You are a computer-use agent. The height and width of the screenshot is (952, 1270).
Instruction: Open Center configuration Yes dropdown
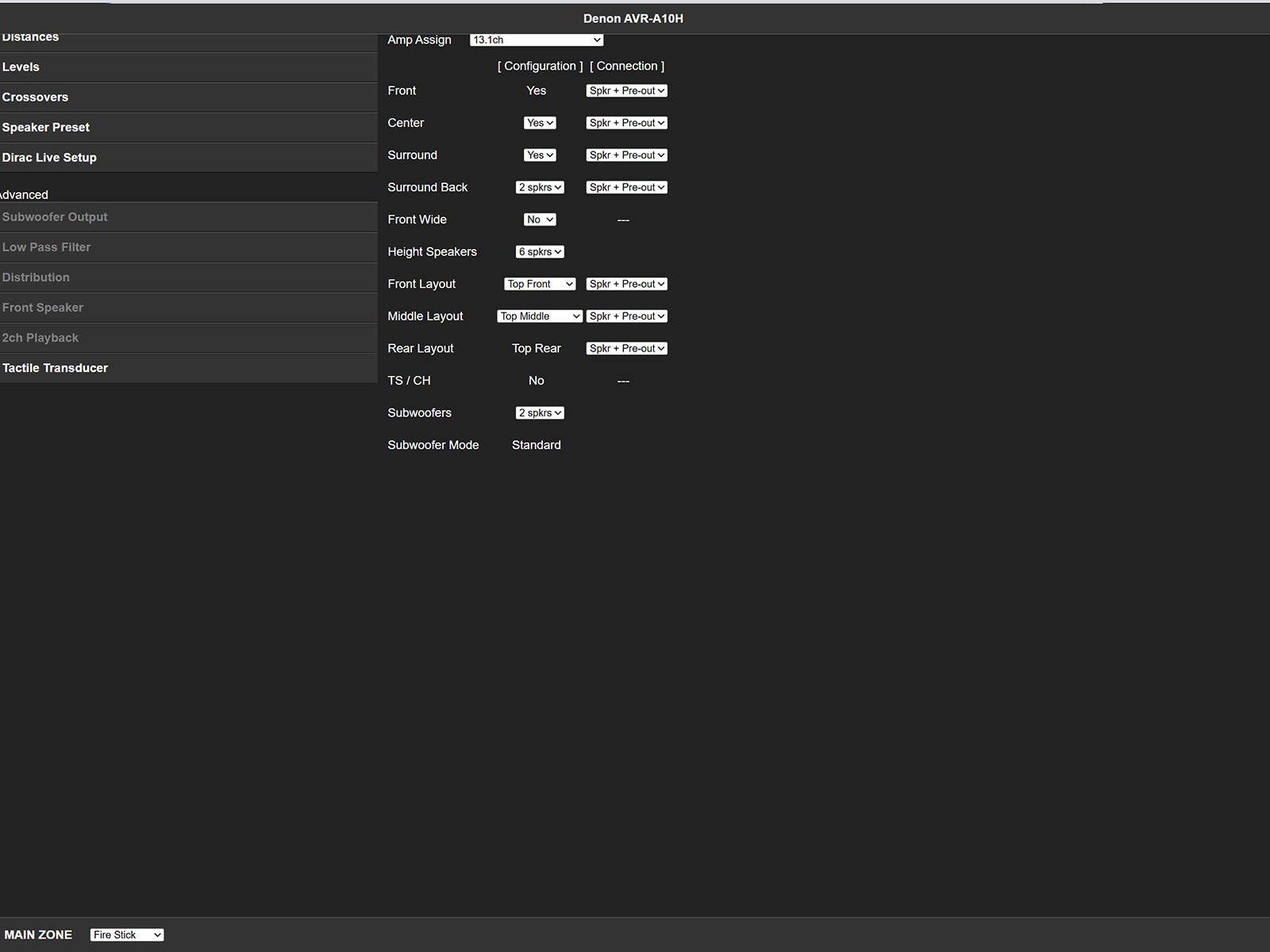pos(540,123)
